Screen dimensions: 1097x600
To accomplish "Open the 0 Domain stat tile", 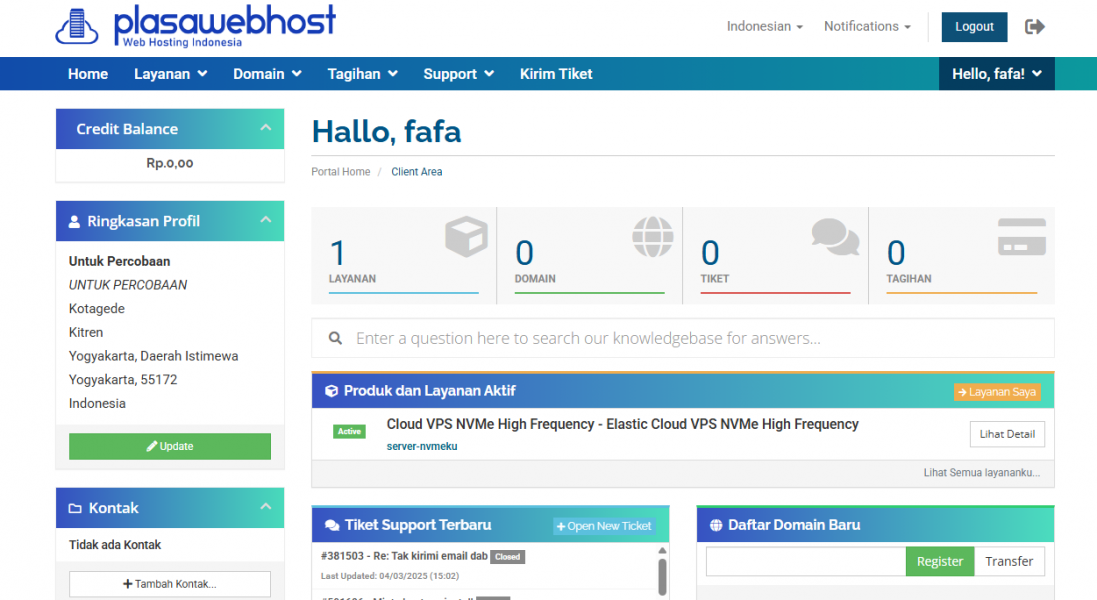I will tap(590, 256).
